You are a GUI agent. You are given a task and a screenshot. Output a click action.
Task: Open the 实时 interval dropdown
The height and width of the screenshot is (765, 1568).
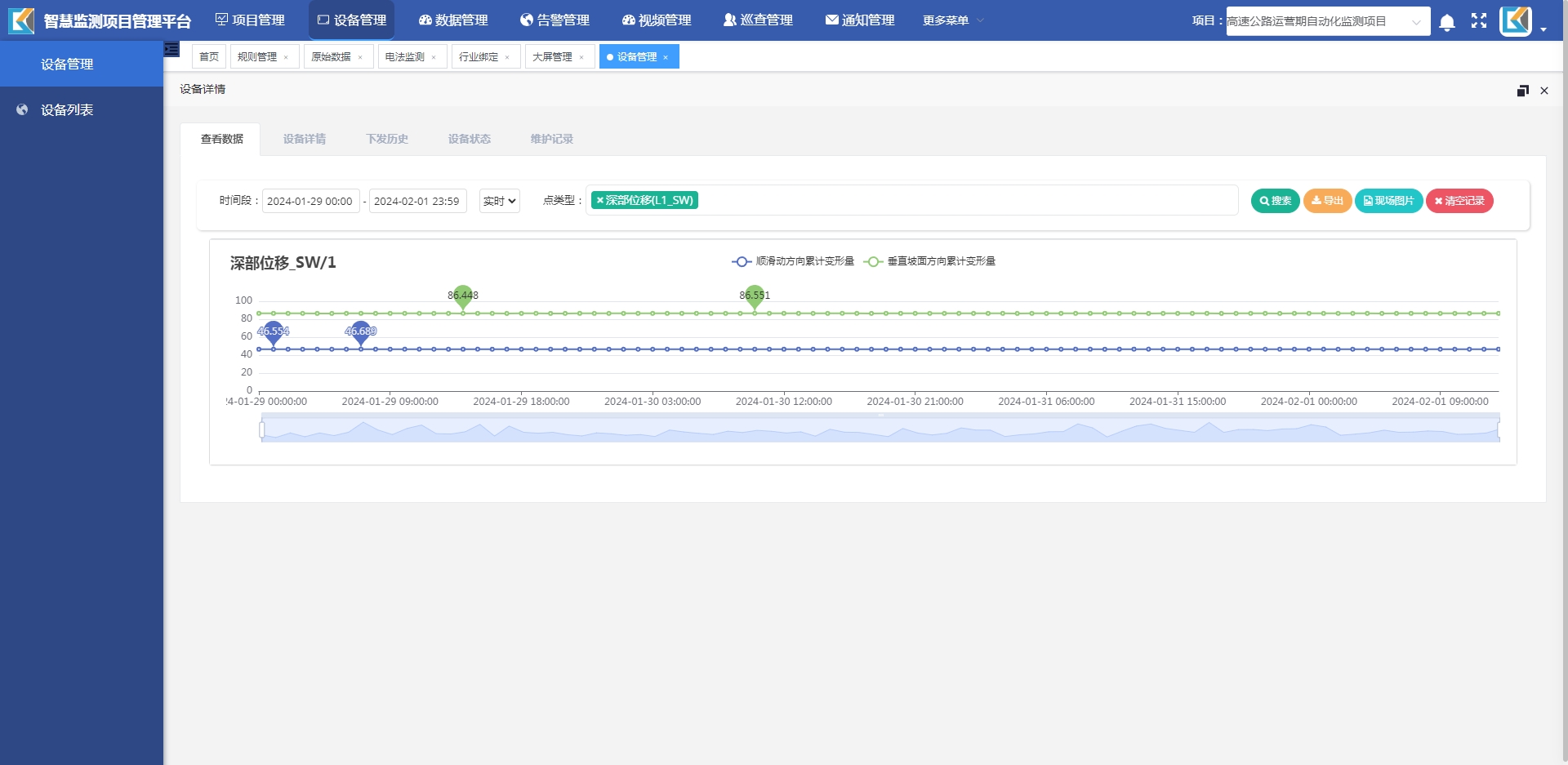pos(499,201)
